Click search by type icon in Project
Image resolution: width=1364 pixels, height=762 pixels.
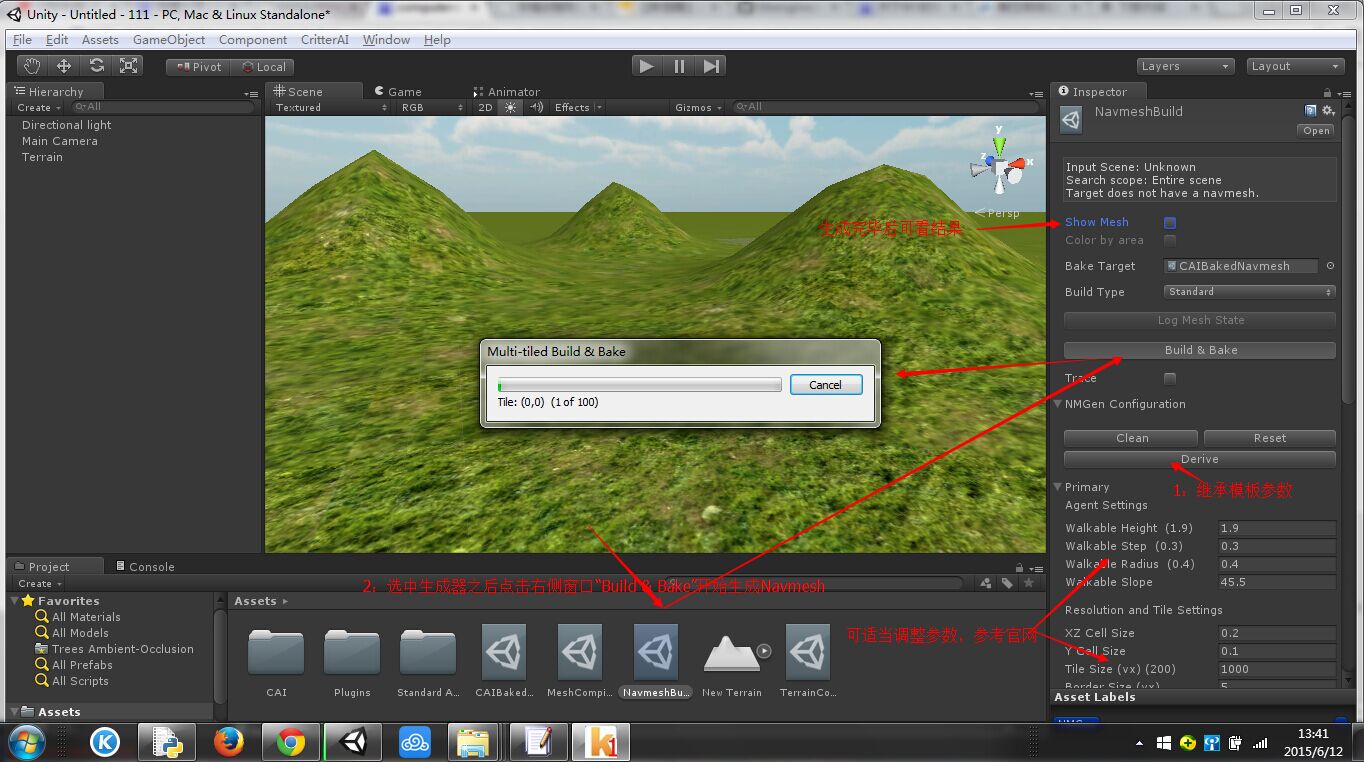point(986,583)
